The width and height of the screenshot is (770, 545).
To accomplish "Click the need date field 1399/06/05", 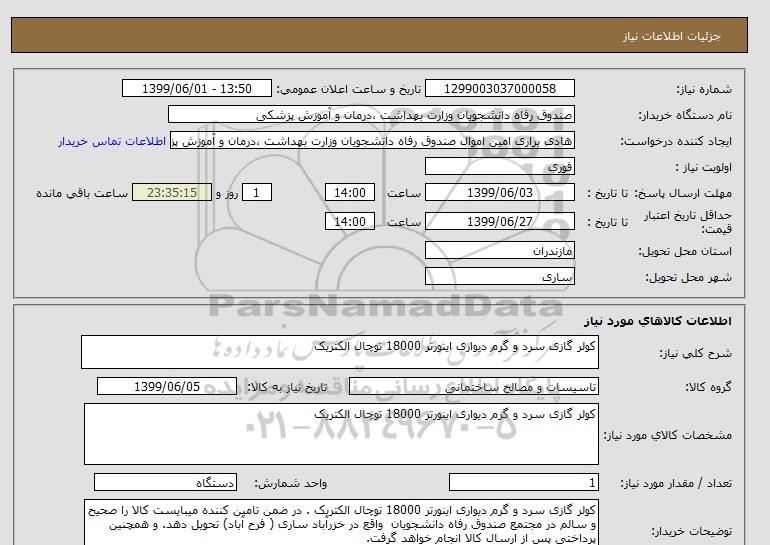I will pos(167,386).
